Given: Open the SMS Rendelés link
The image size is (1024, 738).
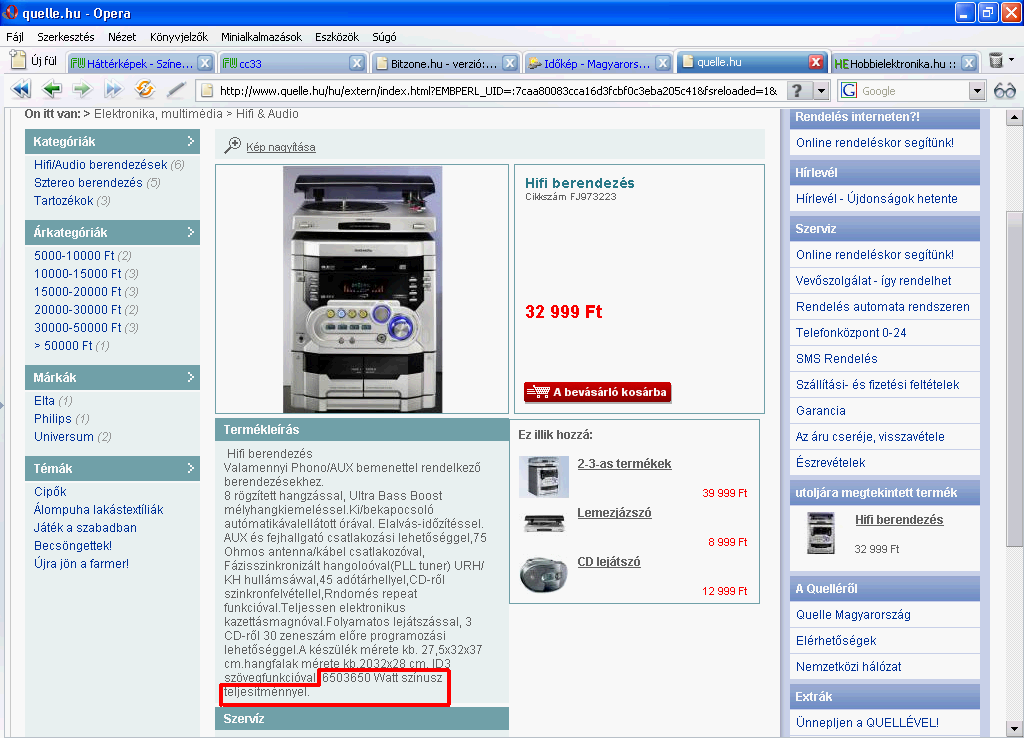Looking at the screenshot, I should tap(837, 359).
